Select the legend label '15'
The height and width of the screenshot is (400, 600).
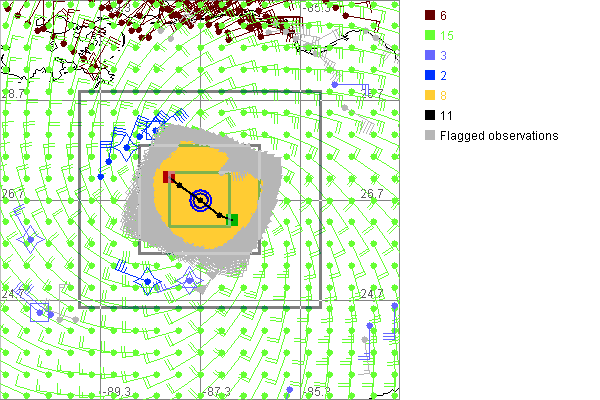446,36
